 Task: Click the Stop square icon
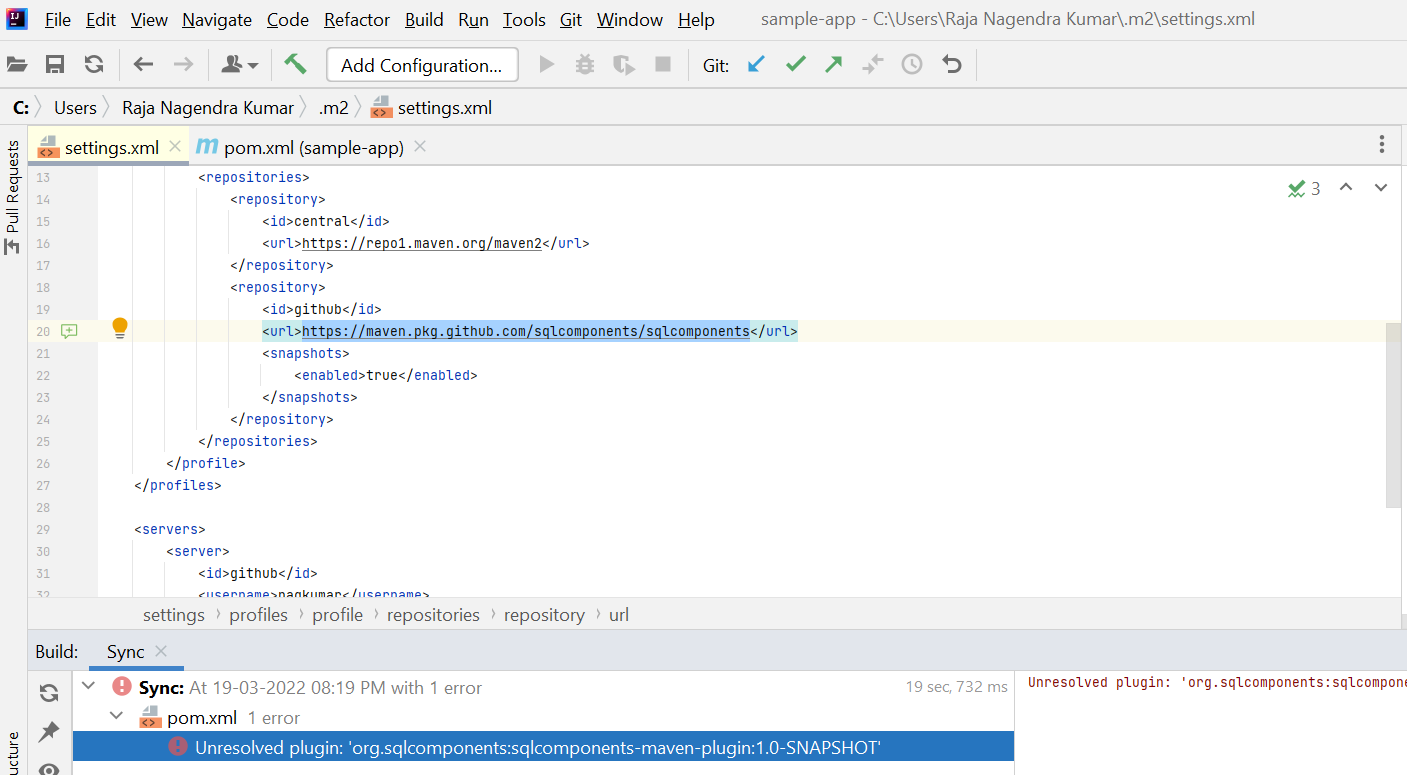pos(663,65)
